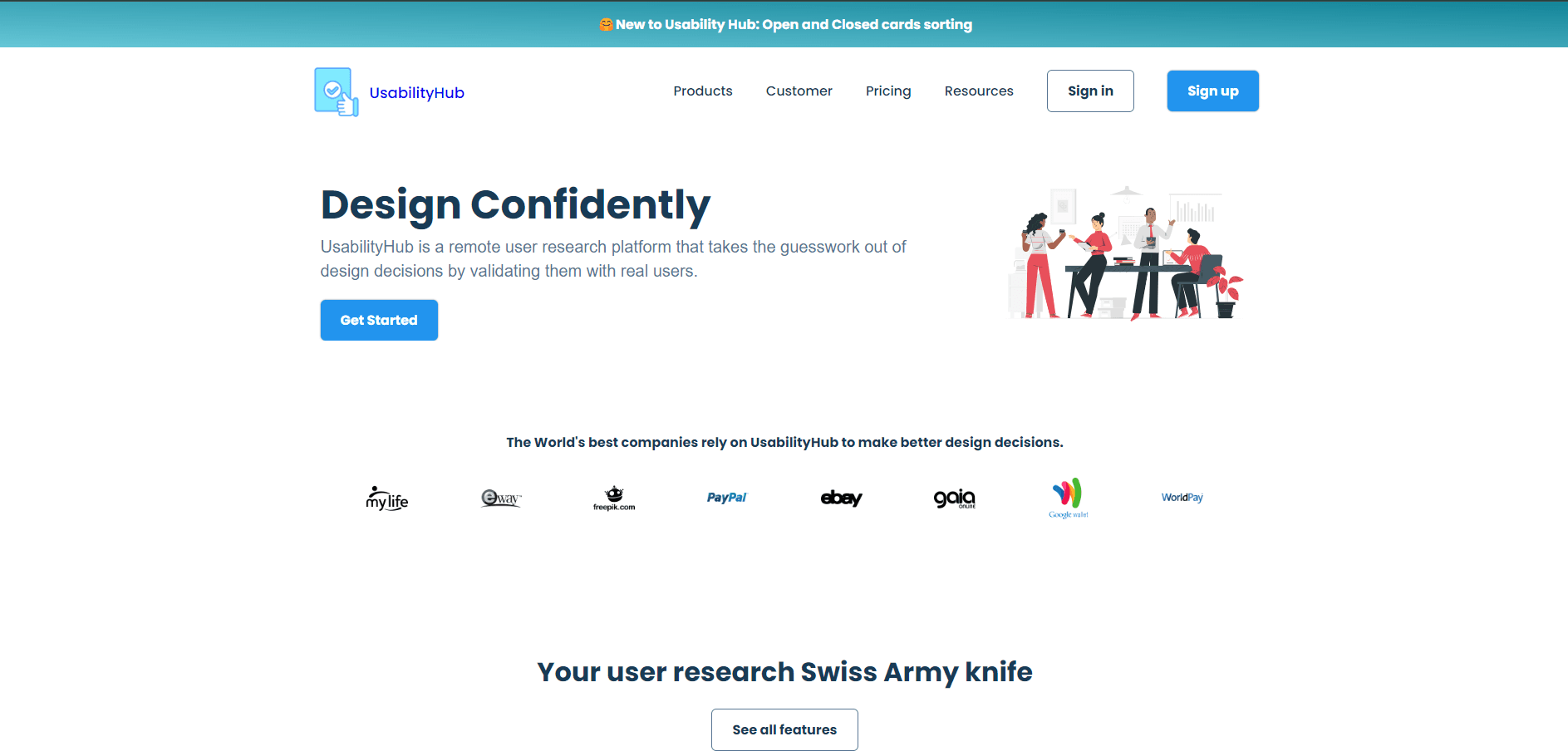Click the remote user research platform description
This screenshot has width=1568, height=756.
pos(613,258)
